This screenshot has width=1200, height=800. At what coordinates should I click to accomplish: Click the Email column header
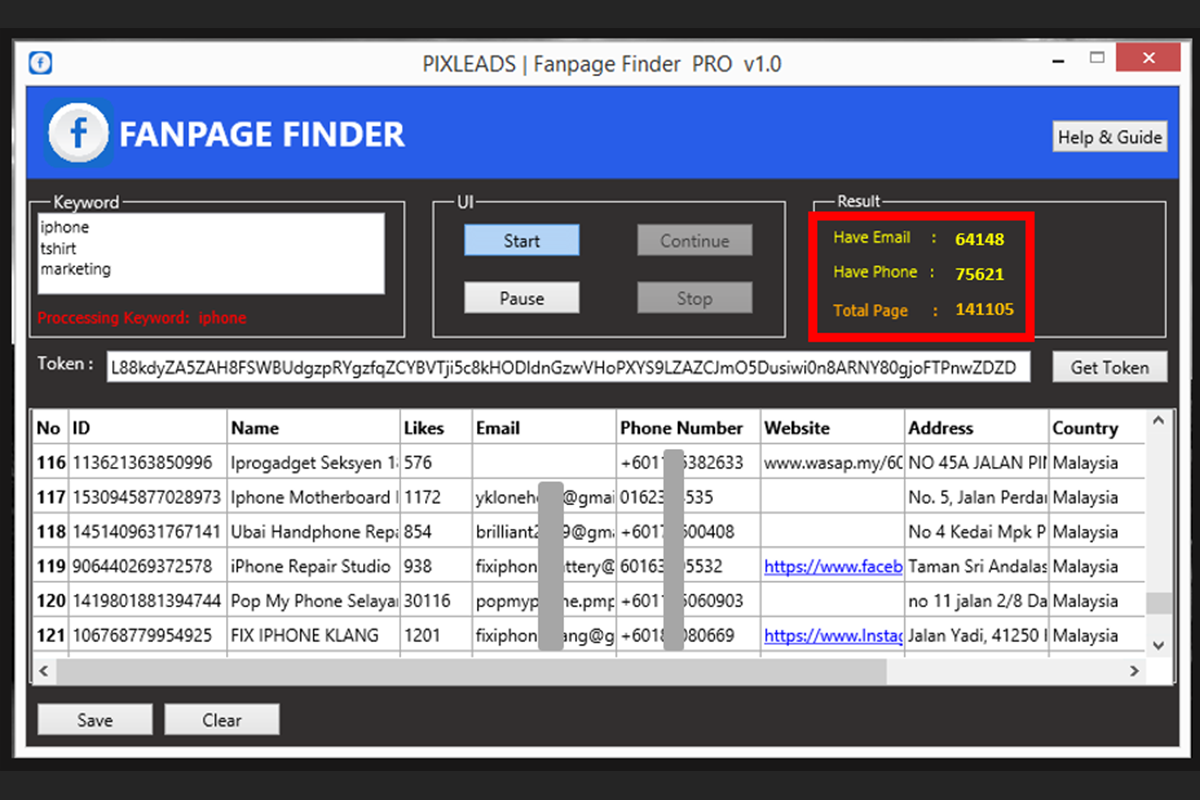[x=544, y=428]
